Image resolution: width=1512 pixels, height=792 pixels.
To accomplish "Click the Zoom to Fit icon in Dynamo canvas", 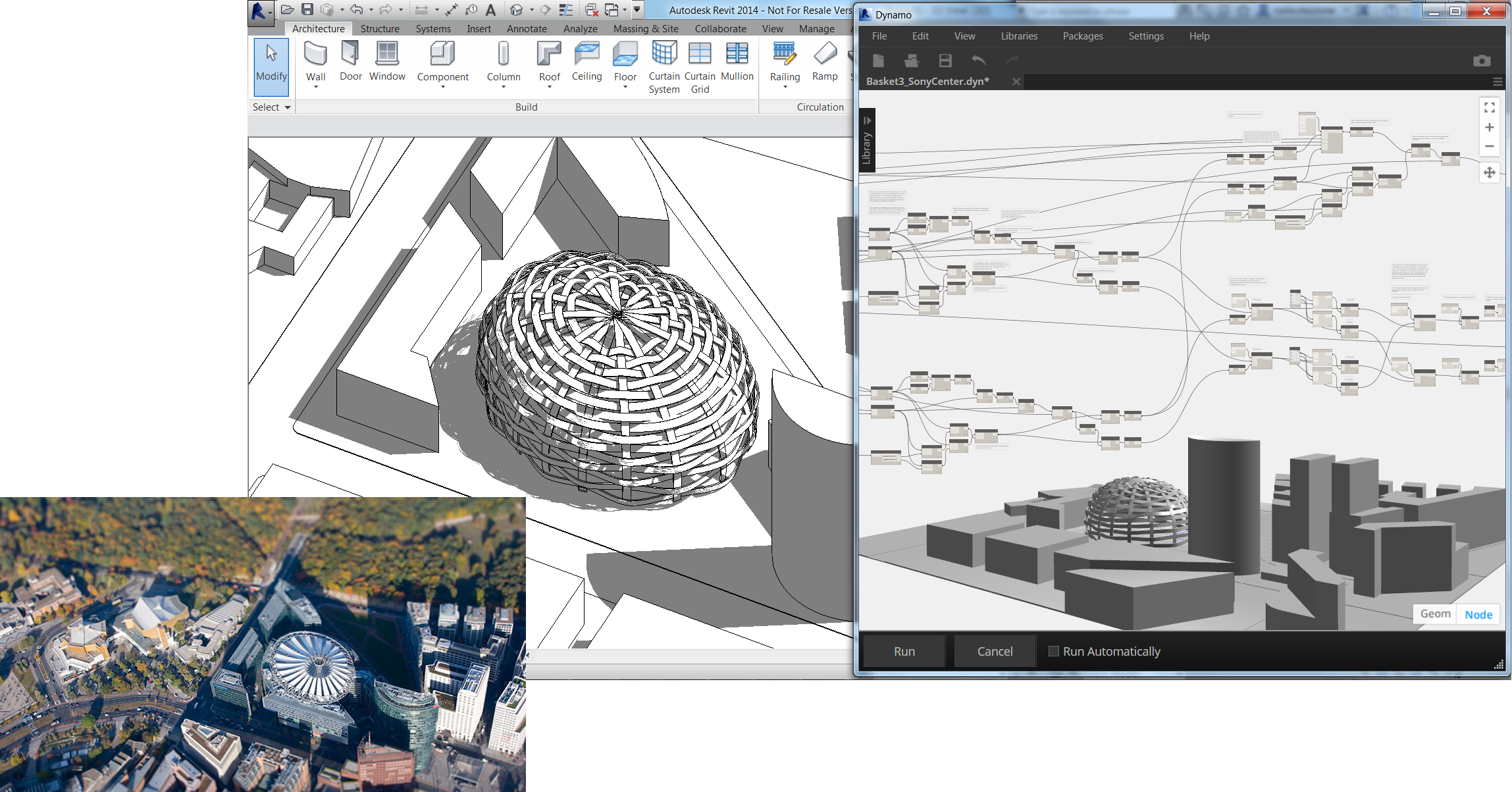I will pos(1490,107).
